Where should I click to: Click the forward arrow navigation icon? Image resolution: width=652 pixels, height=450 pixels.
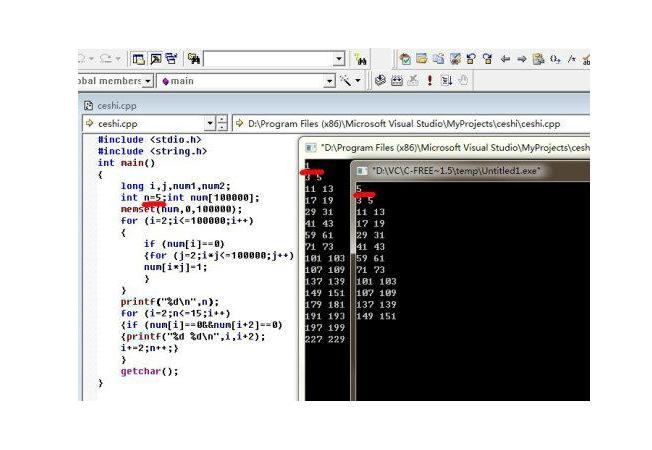click(x=521, y=59)
